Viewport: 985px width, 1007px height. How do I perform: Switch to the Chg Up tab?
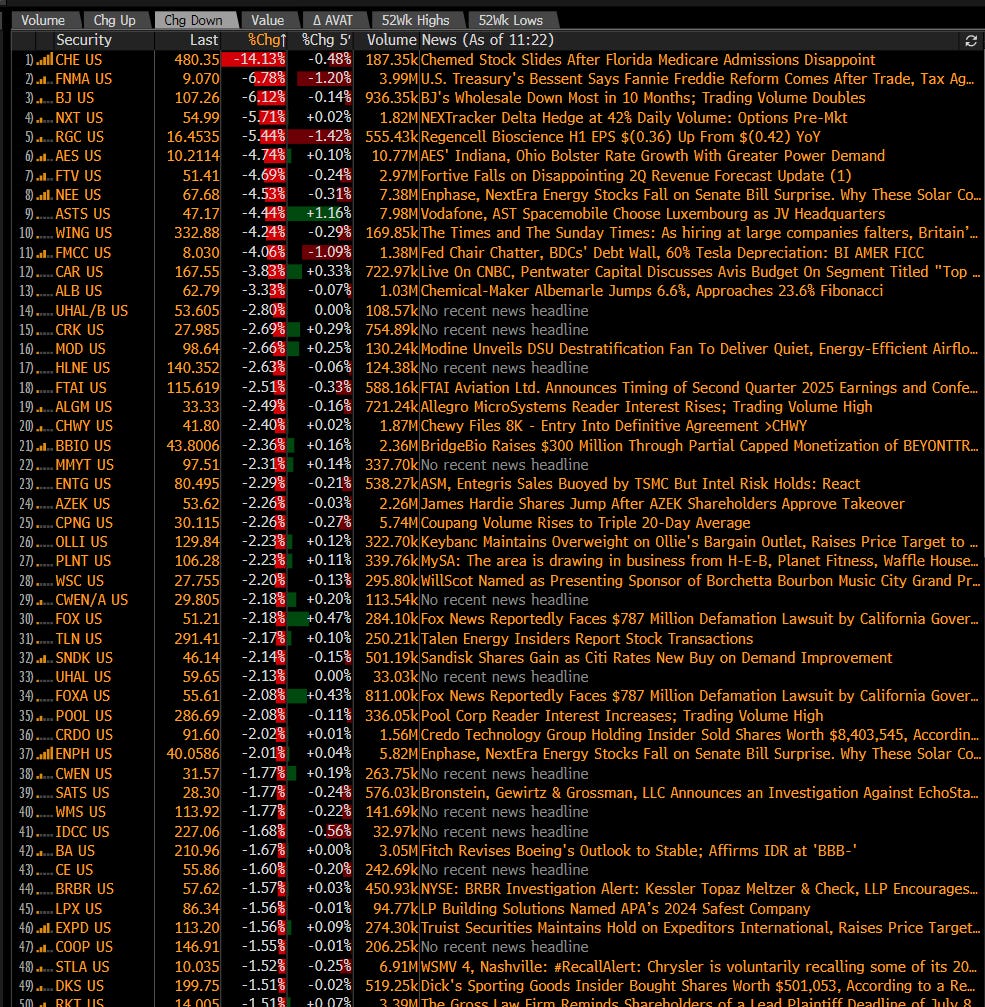pyautogui.click(x=114, y=21)
